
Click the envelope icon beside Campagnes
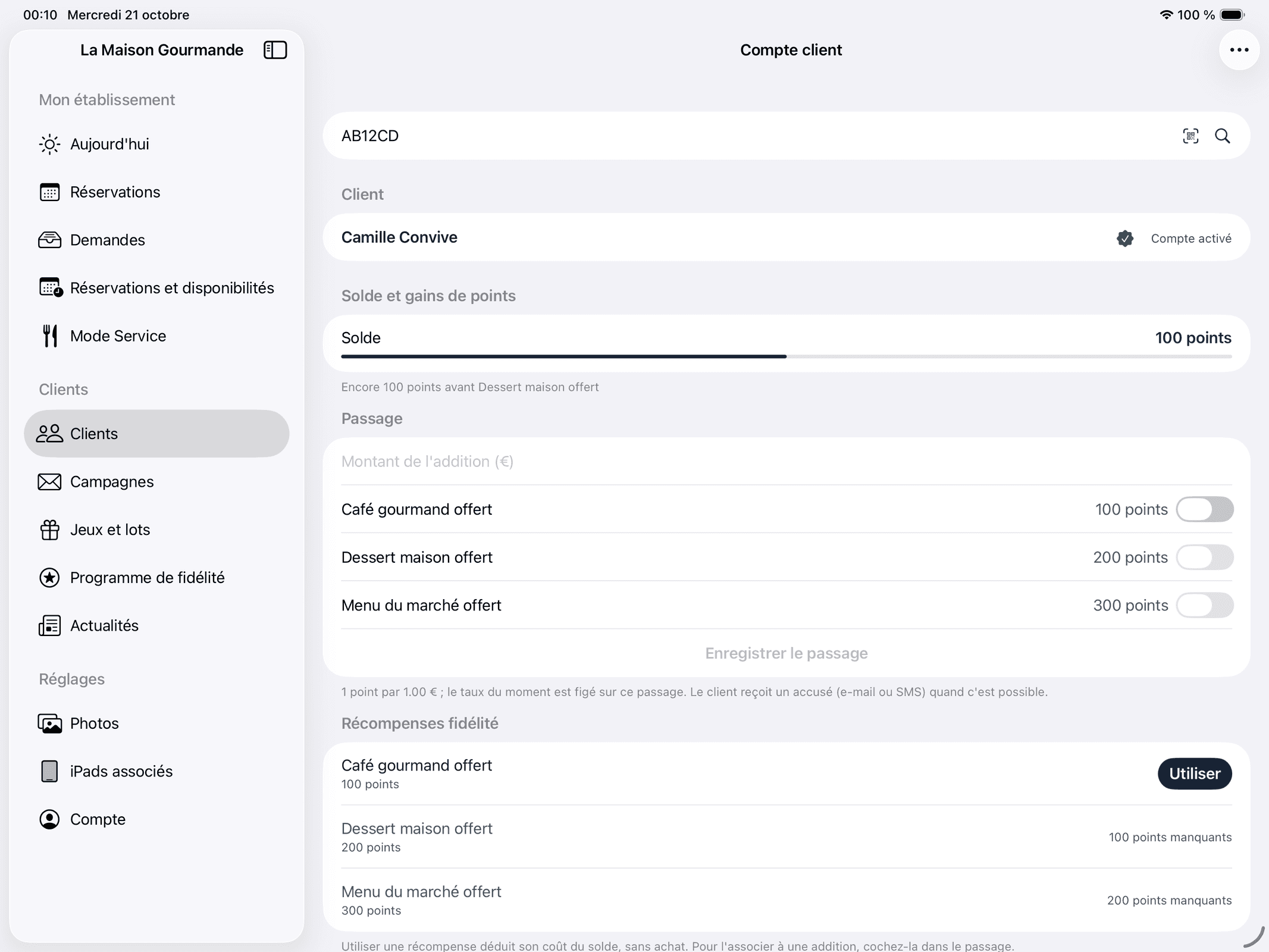49,481
